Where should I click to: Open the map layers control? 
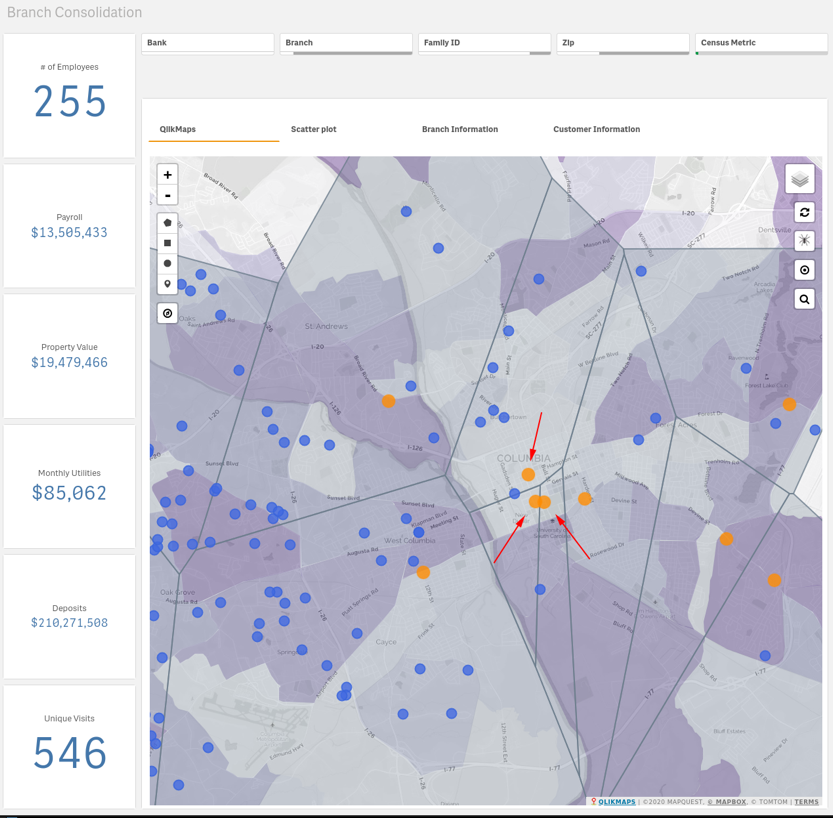click(800, 179)
